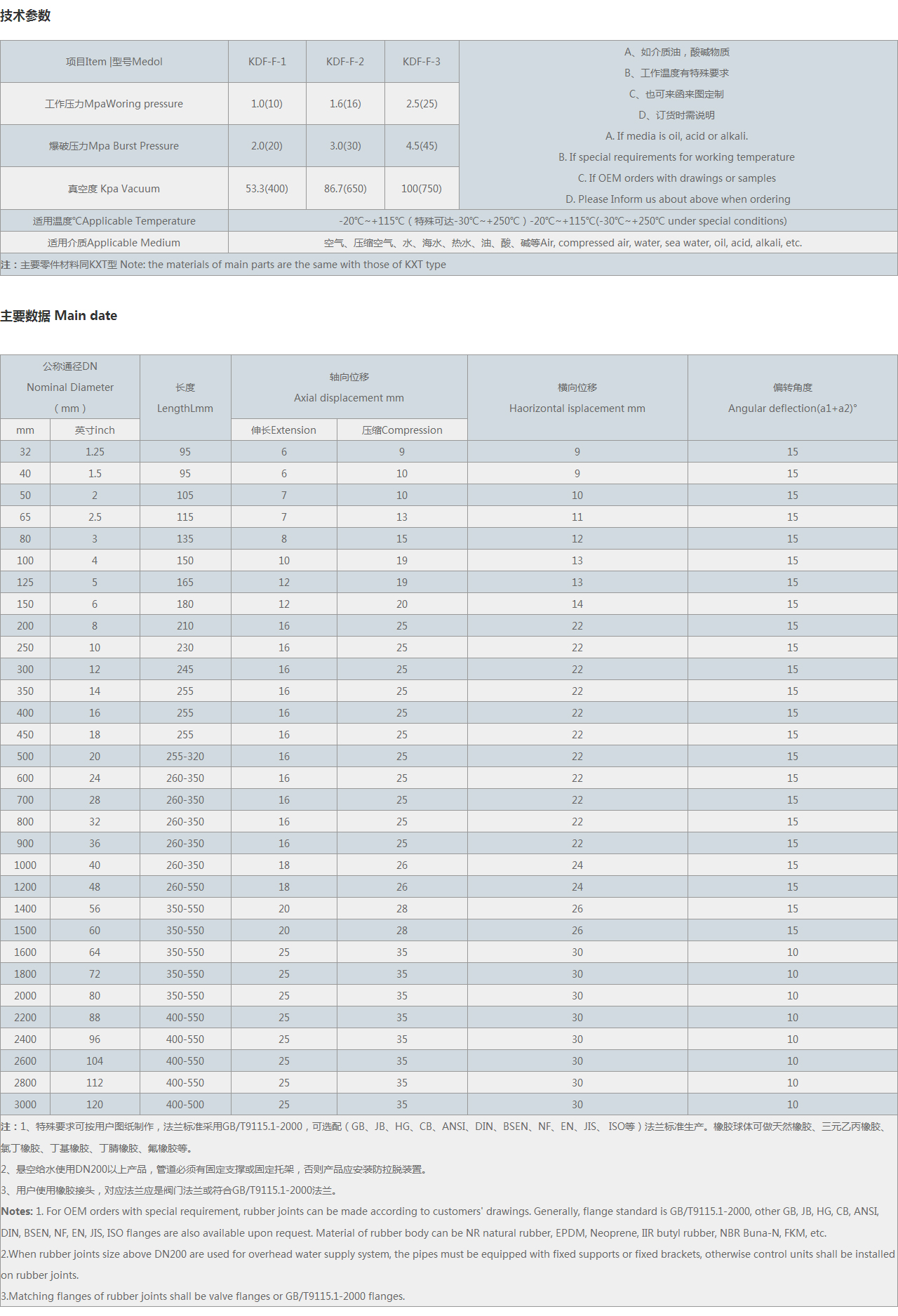This screenshot has height=1316, width=898.
Task: Click the 'Main date' section heading
Action: [x=59, y=316]
